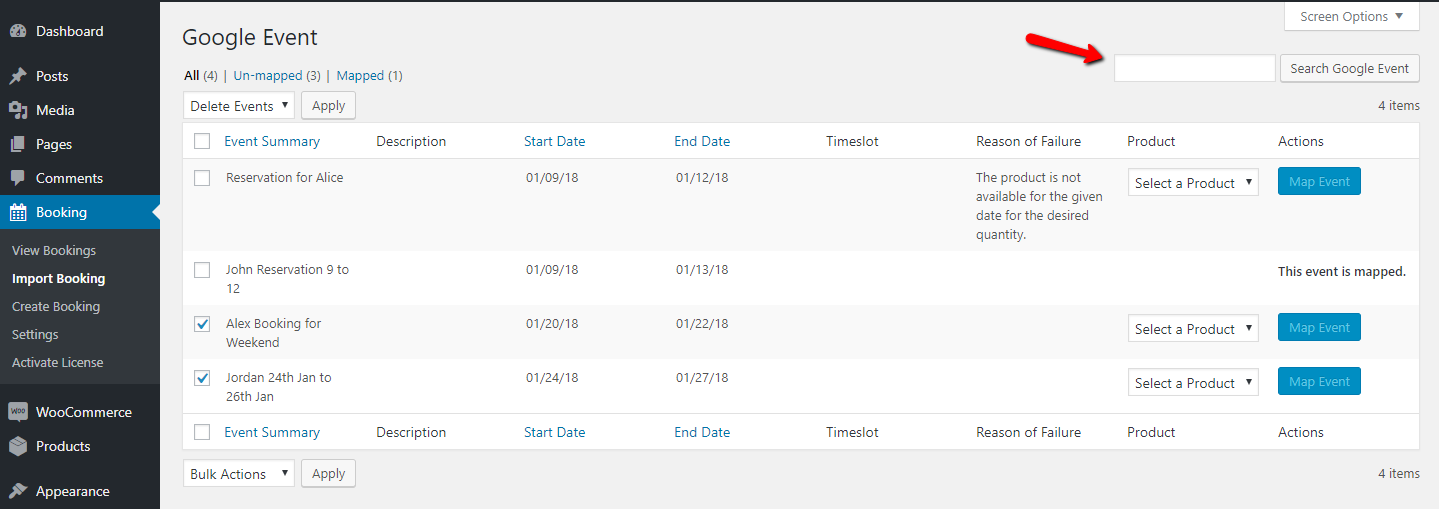Toggle the select-all checkbox in table header
The width and height of the screenshot is (1439, 509).
click(x=202, y=141)
